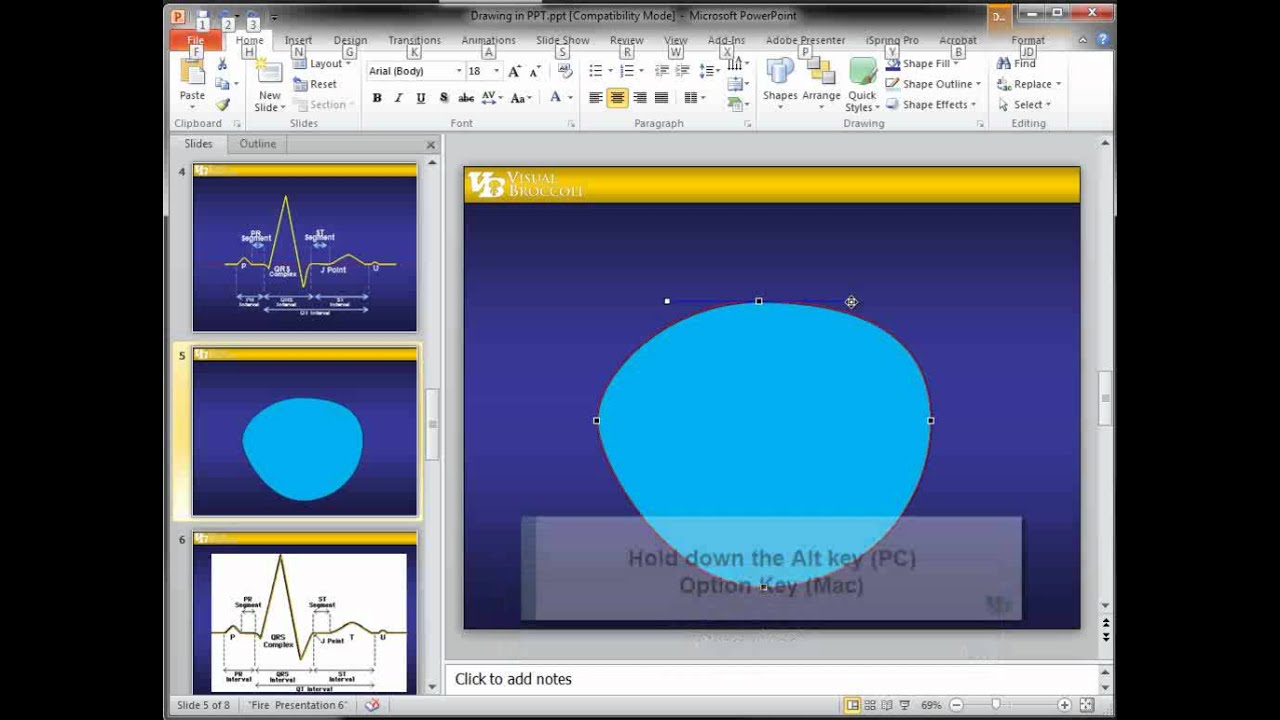Click the Cut scissors icon

(222, 65)
